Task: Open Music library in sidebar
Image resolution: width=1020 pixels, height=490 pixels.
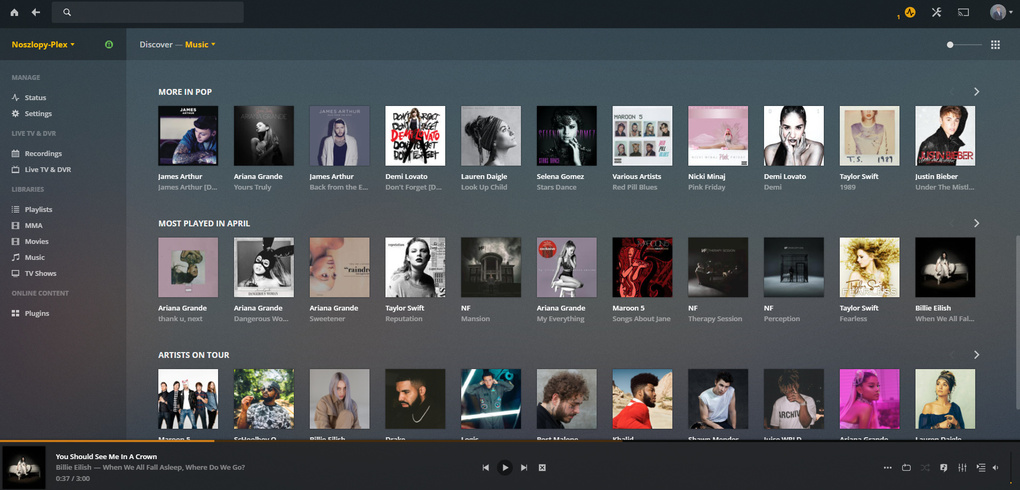Action: pyautogui.click(x=29, y=258)
